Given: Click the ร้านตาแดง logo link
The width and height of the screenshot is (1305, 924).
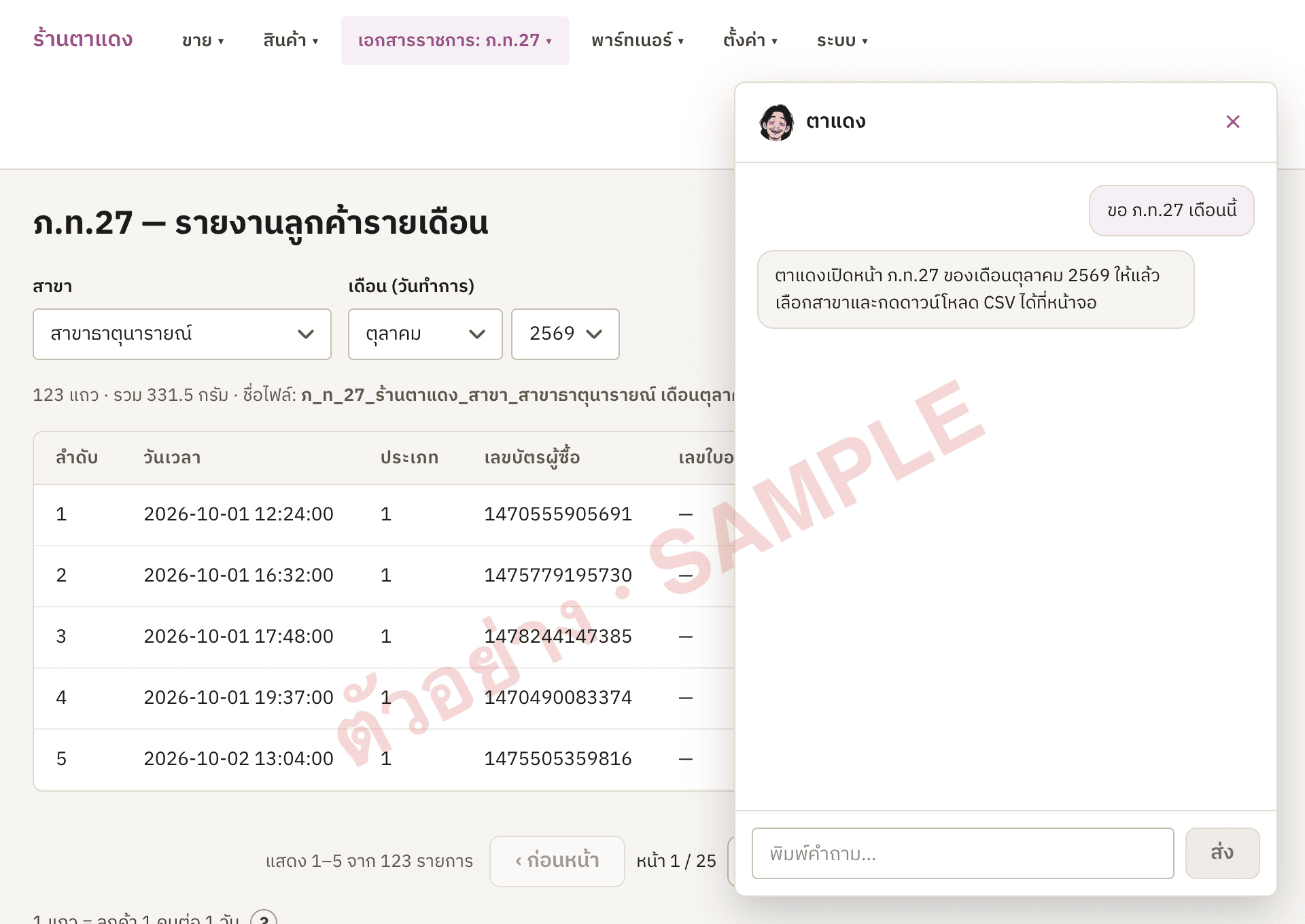Looking at the screenshot, I should (83, 39).
